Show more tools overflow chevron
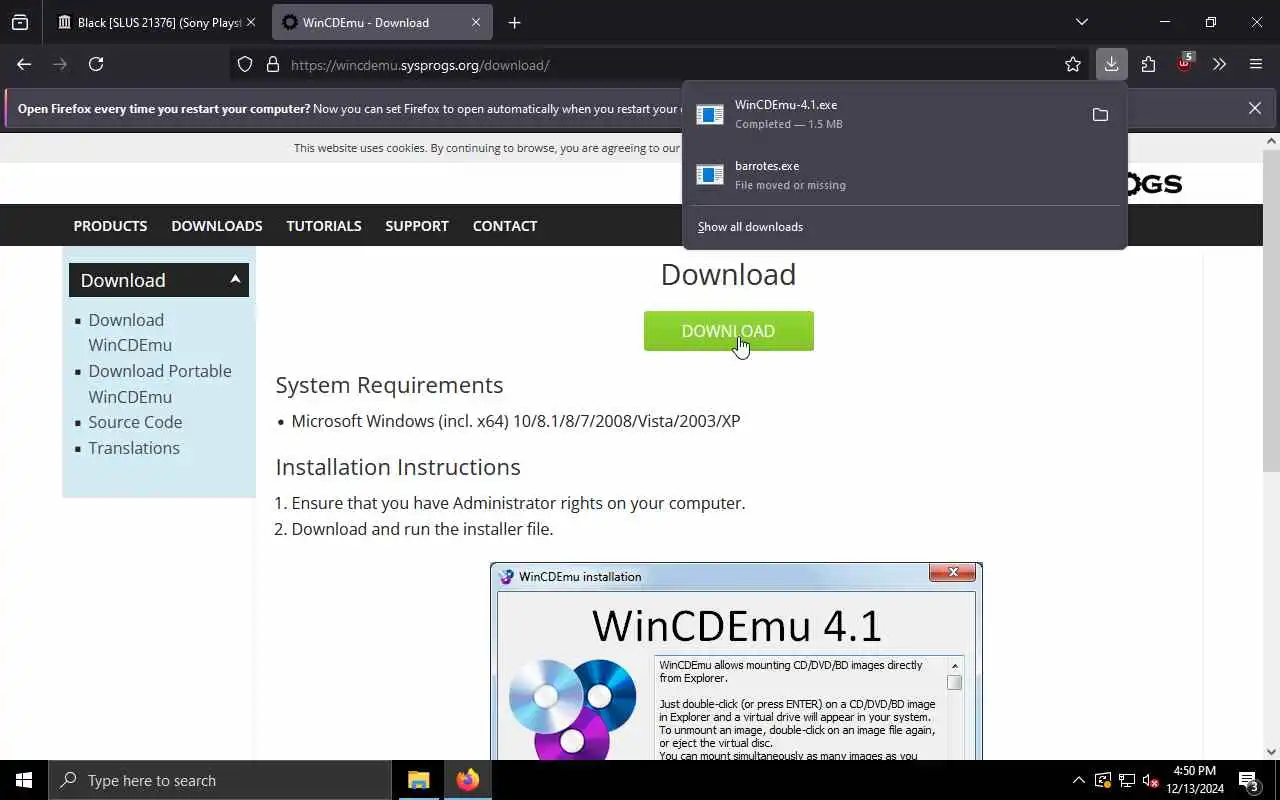Viewport: 1280px width, 800px height. pyautogui.click(x=1219, y=64)
